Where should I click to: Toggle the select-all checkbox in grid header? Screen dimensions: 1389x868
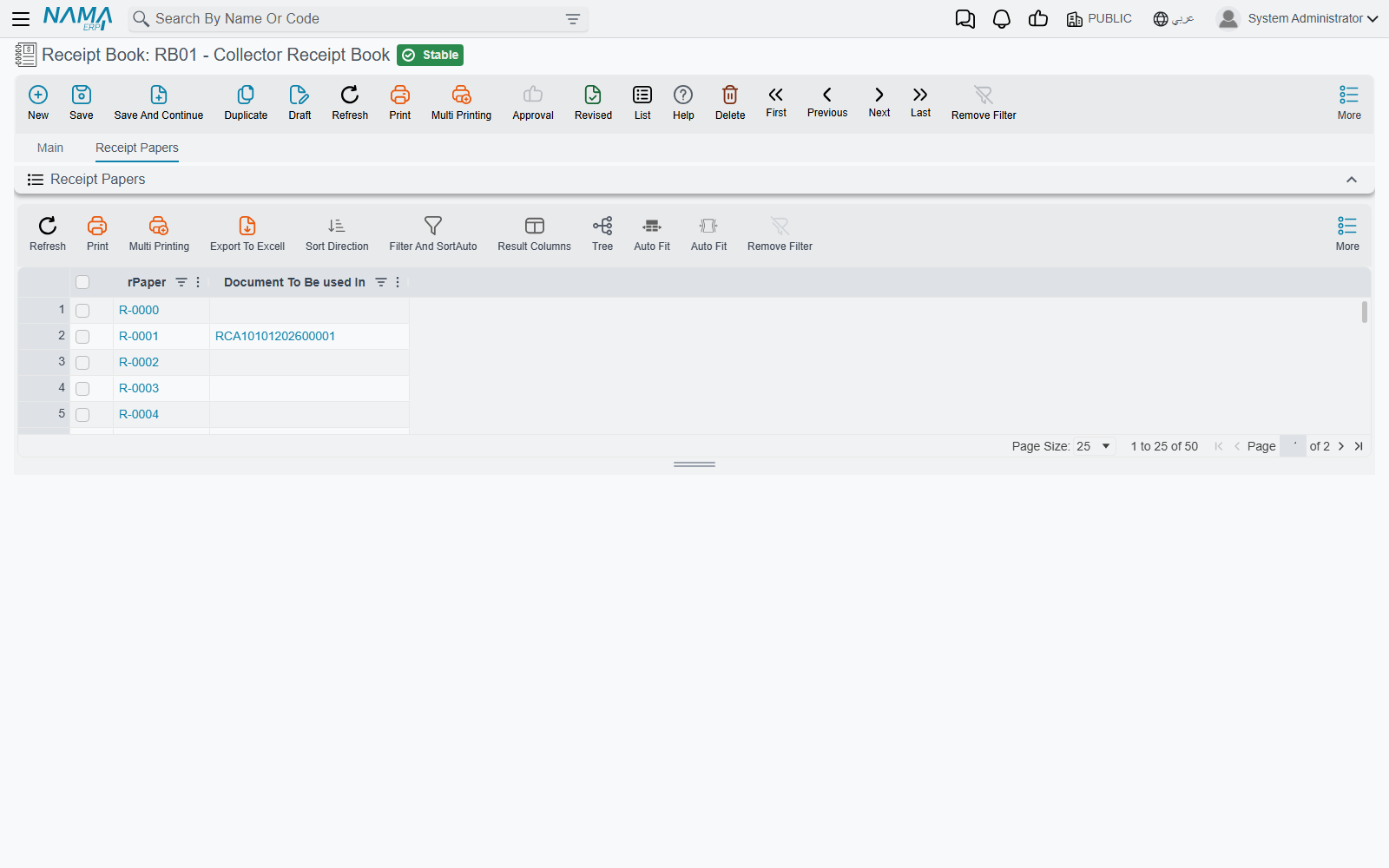tap(82, 282)
